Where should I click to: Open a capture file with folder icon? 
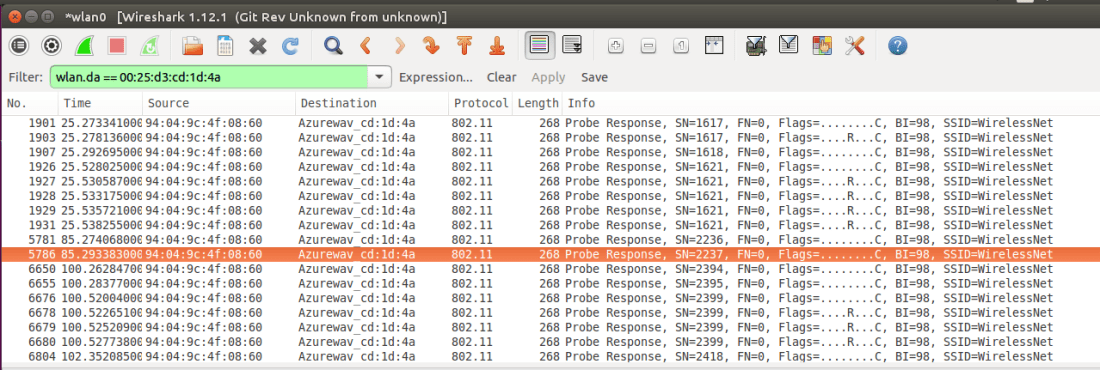point(192,46)
